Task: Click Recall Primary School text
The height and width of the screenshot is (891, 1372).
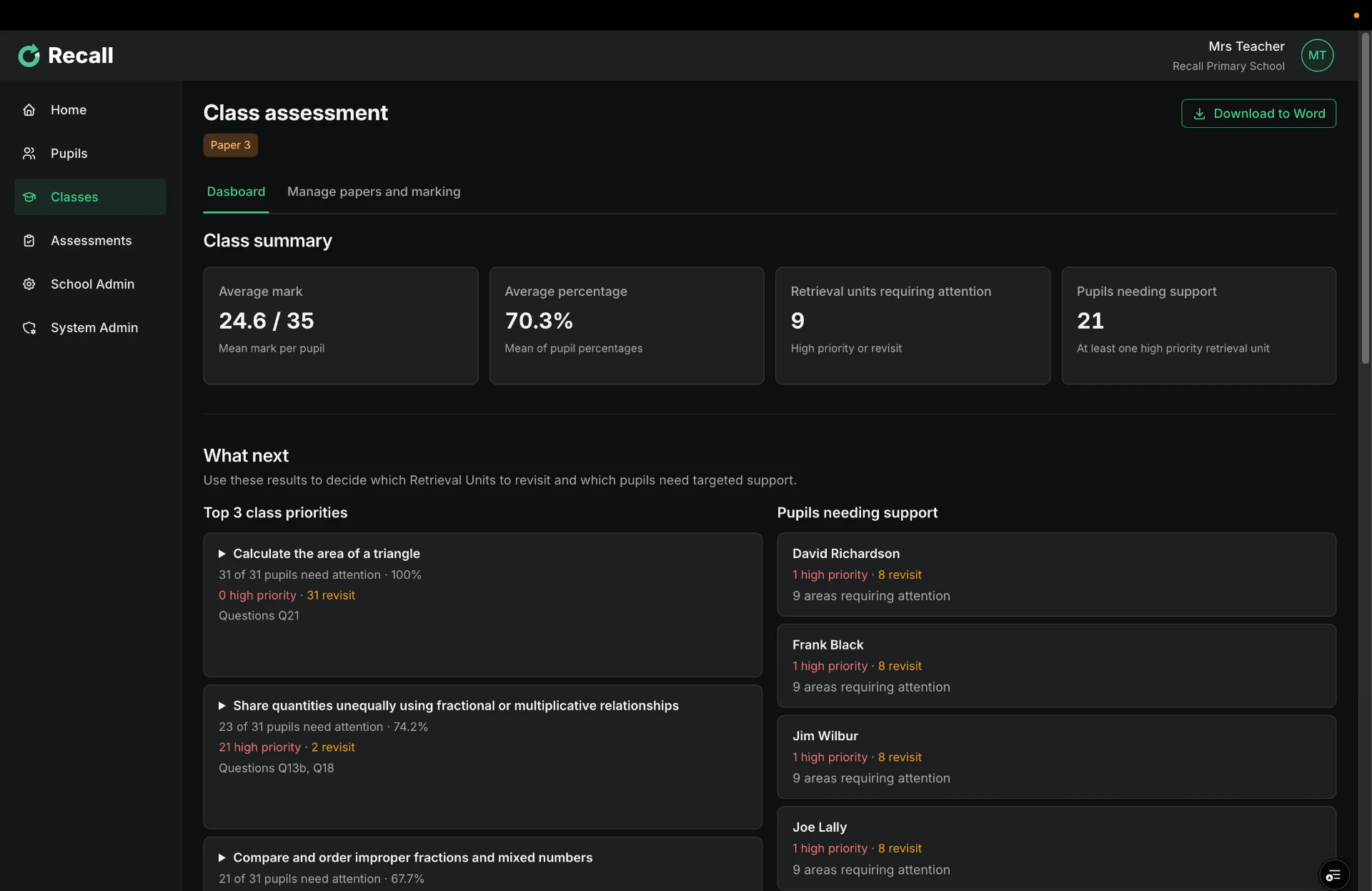Action: (x=1228, y=66)
